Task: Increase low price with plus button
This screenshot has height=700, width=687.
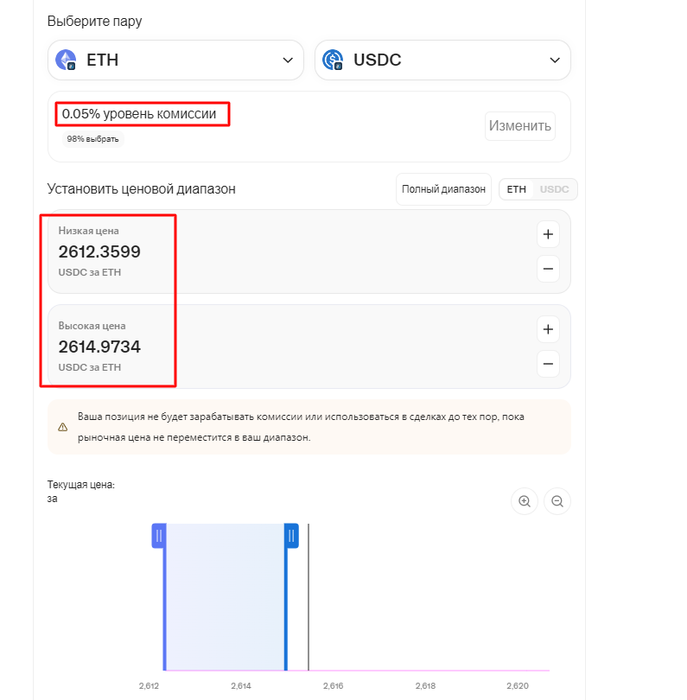Action: point(548,234)
